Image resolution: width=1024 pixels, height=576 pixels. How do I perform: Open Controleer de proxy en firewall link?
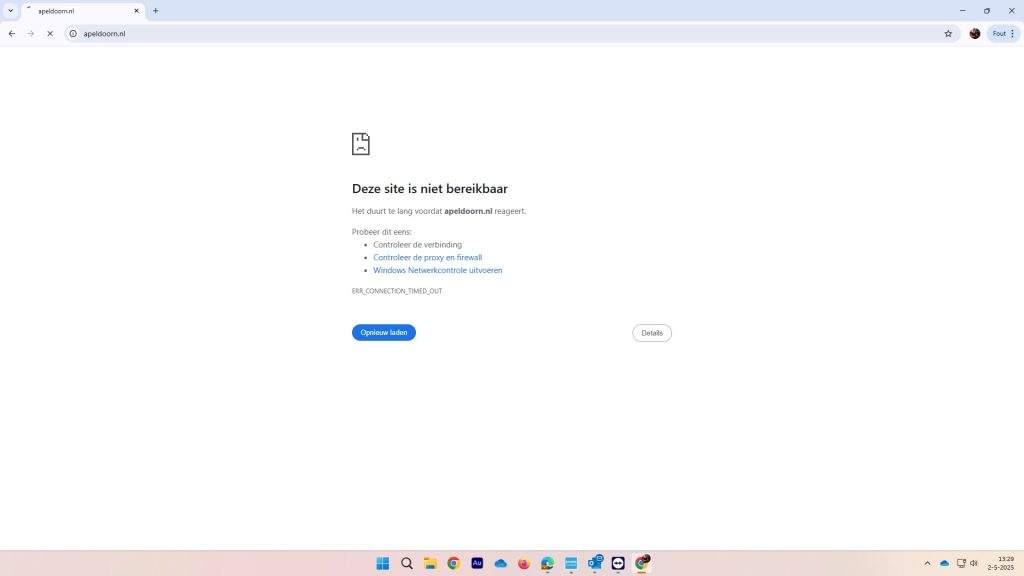428,257
